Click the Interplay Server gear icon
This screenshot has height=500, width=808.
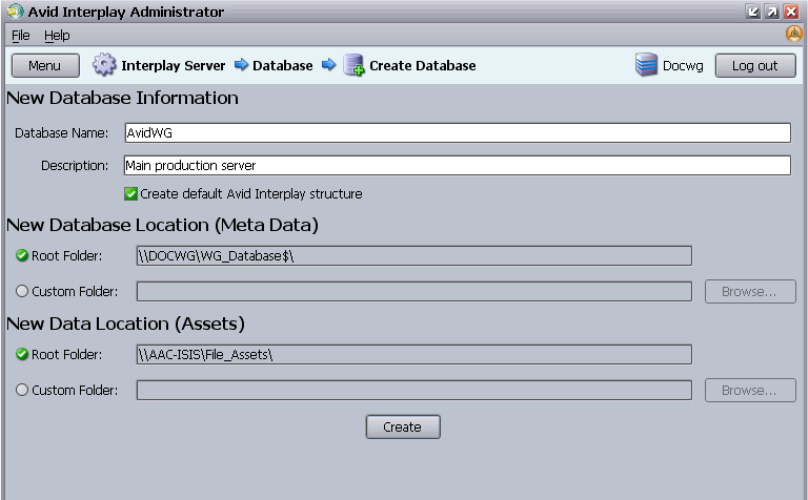pyautogui.click(x=104, y=65)
